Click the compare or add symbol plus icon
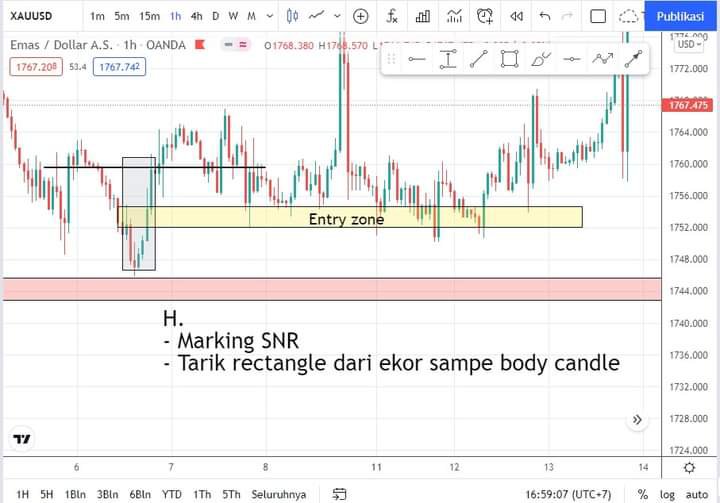This screenshot has width=720, height=503. pos(361,16)
